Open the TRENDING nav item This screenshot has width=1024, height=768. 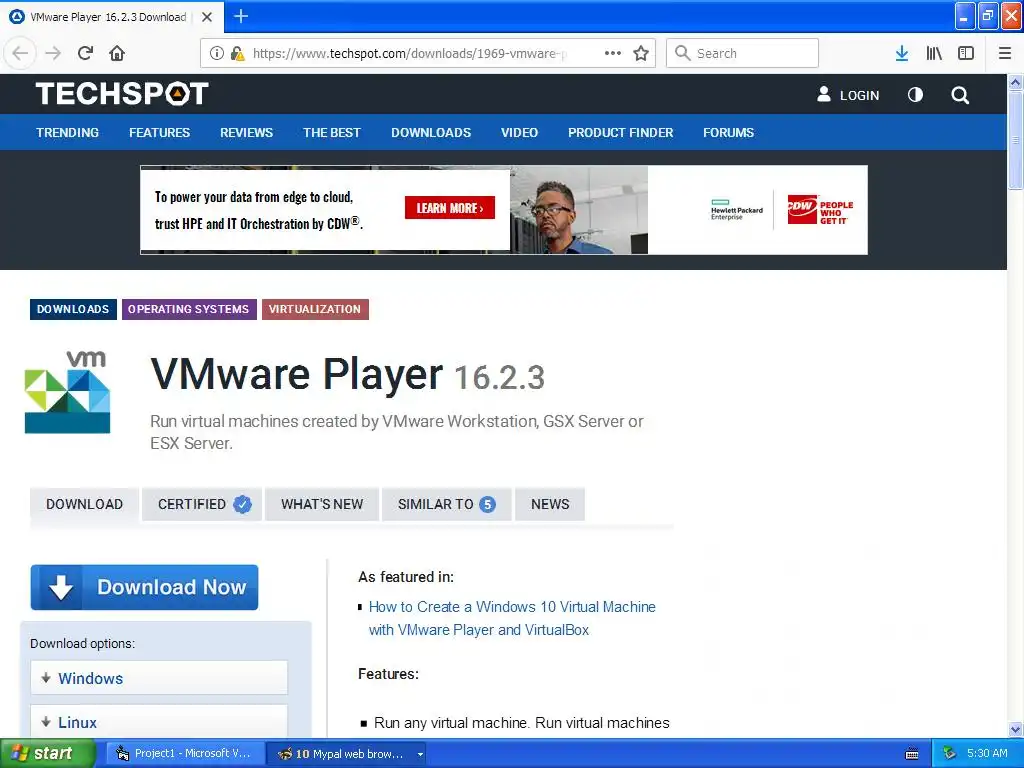[x=67, y=133]
